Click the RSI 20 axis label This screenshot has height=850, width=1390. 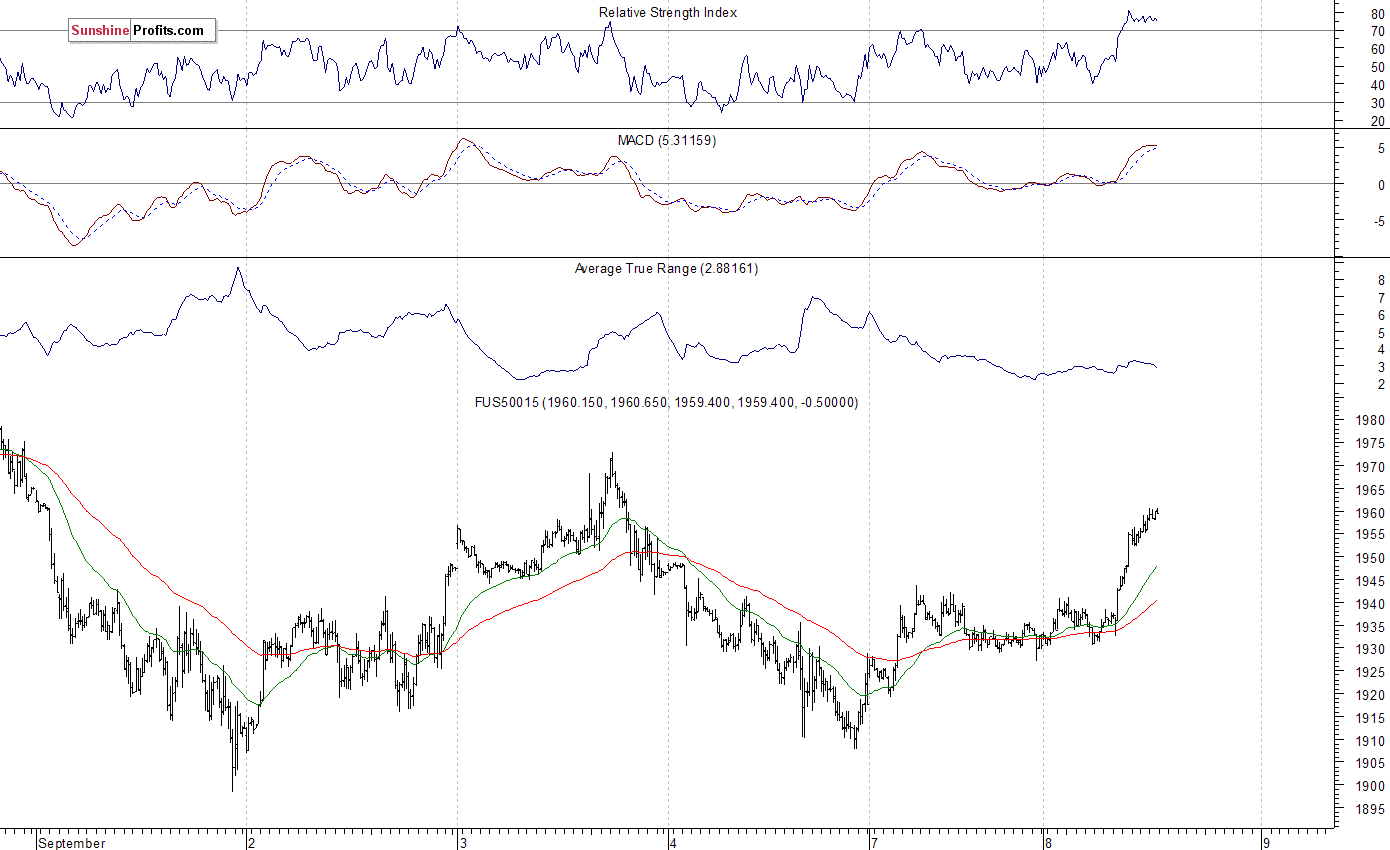[x=1378, y=121]
